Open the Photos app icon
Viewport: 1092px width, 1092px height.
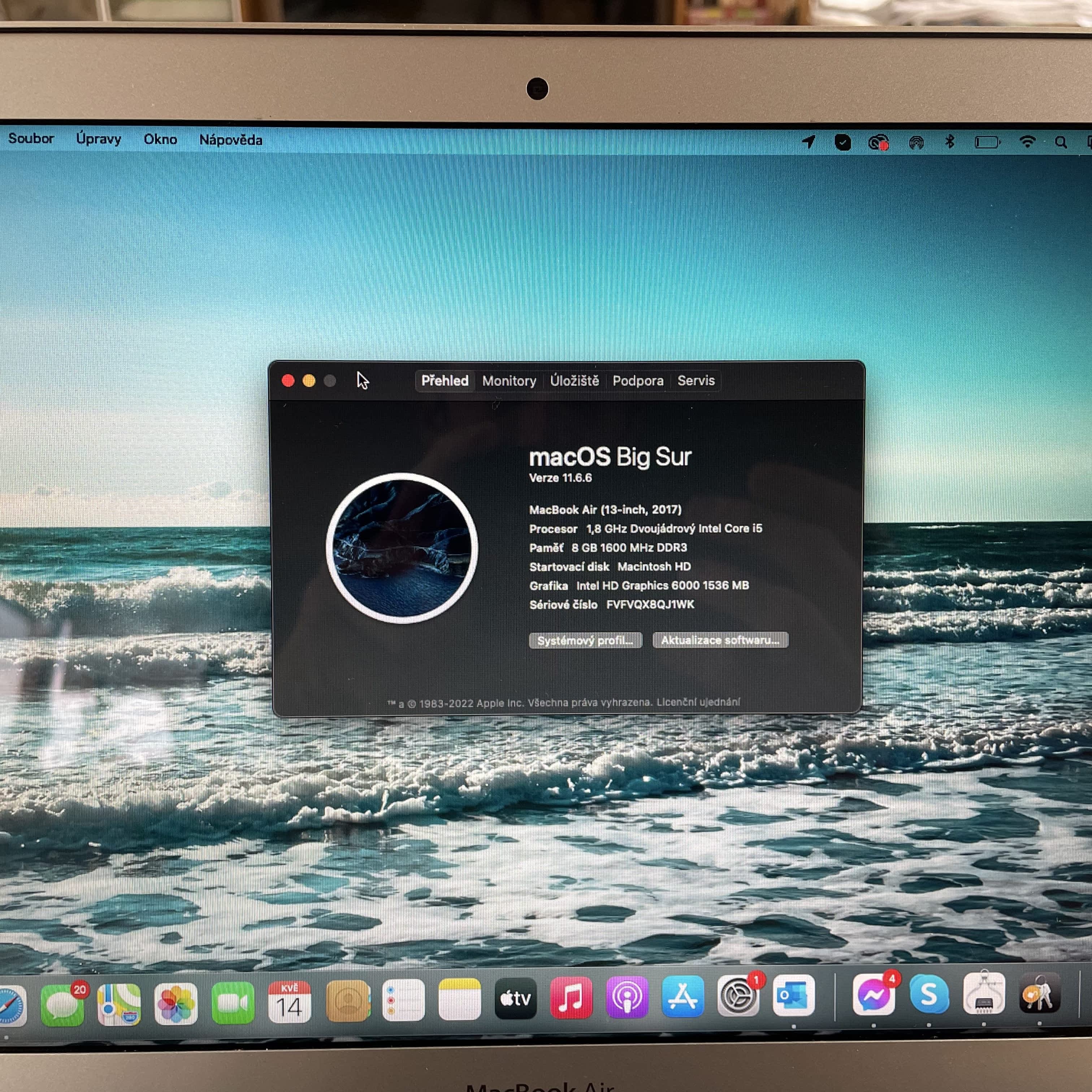176,1004
